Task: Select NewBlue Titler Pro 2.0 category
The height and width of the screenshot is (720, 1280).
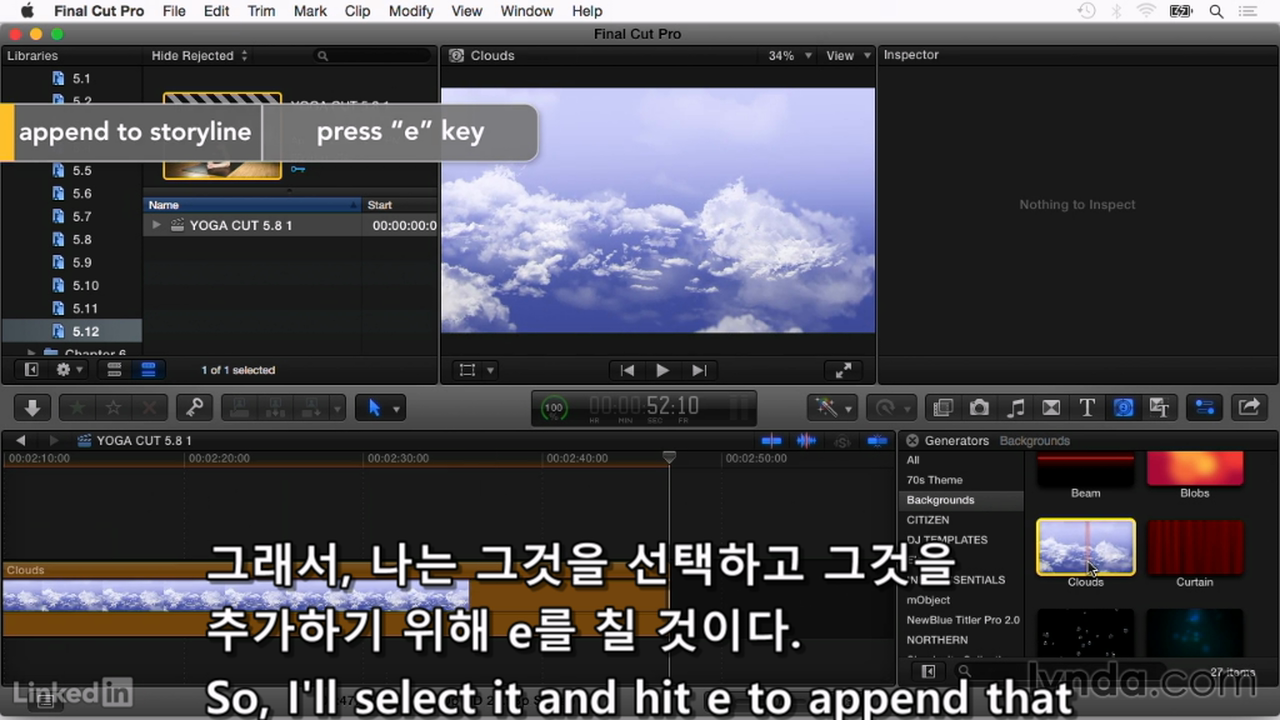Action: (x=962, y=620)
